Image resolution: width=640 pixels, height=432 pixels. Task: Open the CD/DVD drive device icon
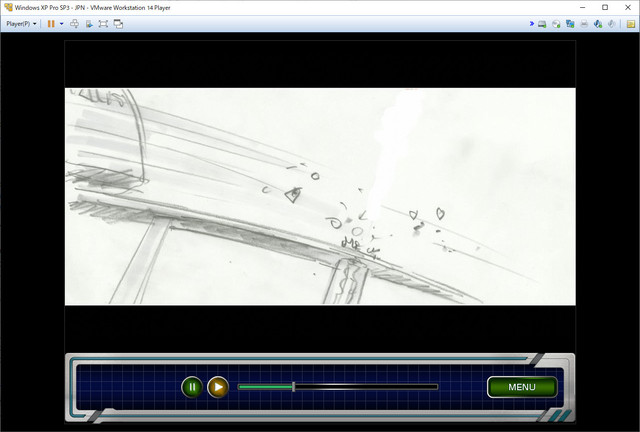(556, 24)
